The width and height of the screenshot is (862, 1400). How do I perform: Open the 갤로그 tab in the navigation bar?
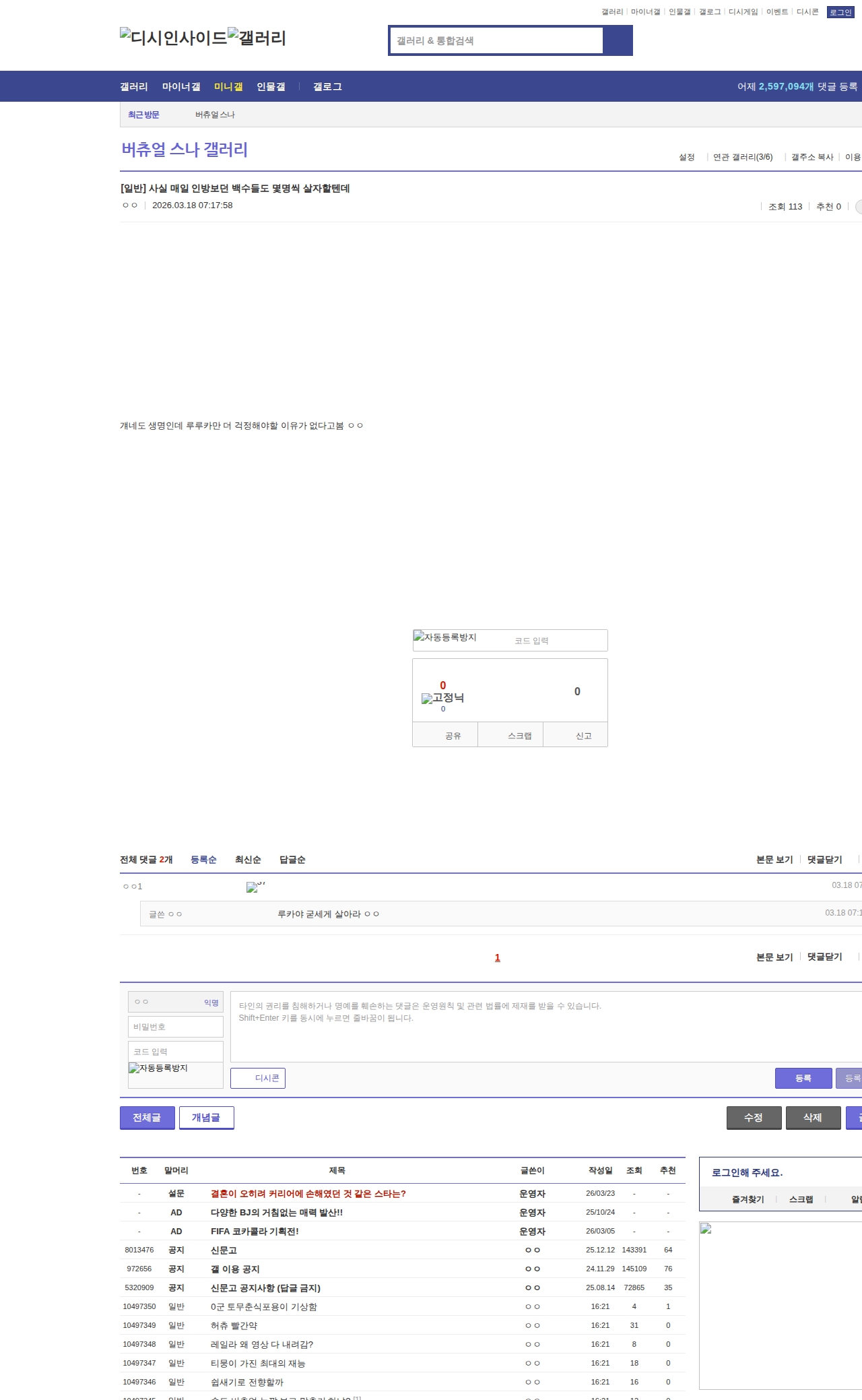(x=327, y=86)
